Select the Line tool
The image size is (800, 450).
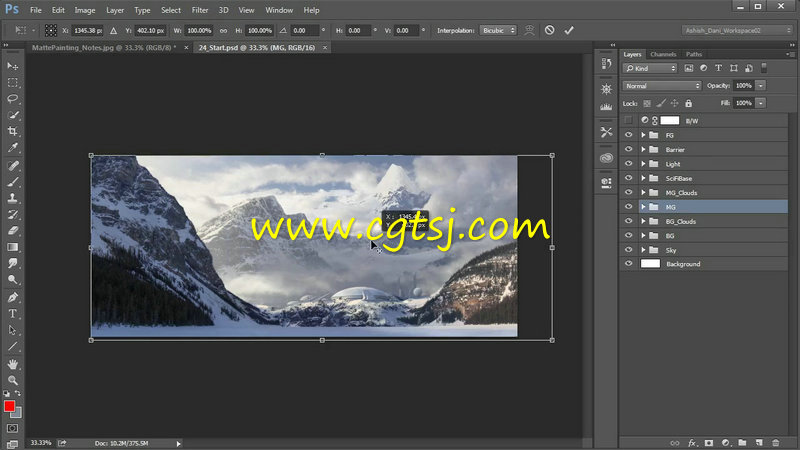coord(13,346)
